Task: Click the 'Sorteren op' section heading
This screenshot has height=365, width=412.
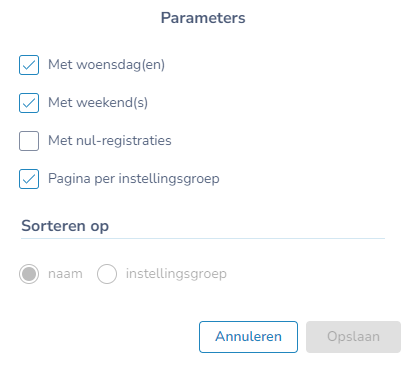Action: click(x=65, y=226)
